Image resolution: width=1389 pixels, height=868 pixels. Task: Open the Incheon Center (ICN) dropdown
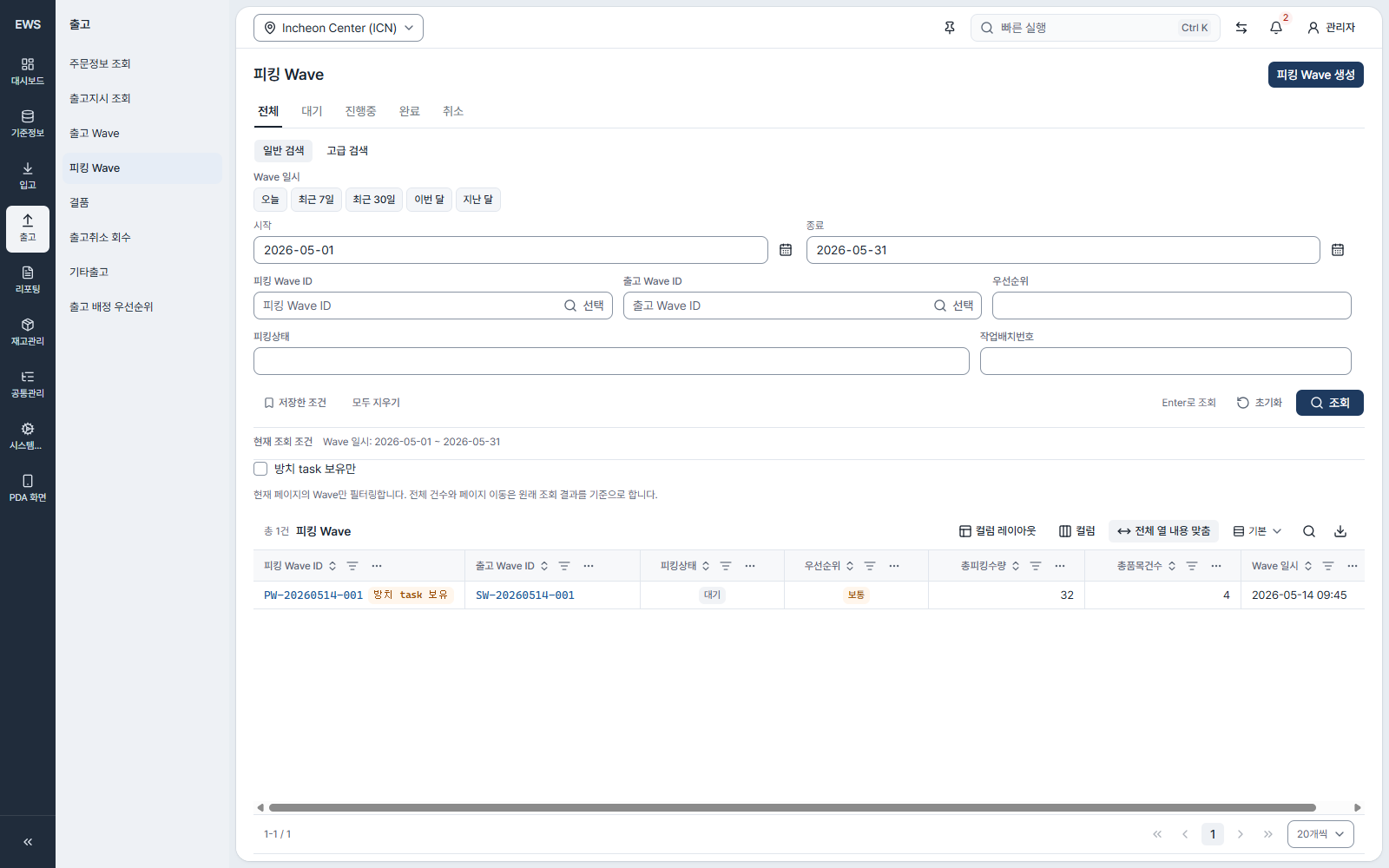pos(339,28)
